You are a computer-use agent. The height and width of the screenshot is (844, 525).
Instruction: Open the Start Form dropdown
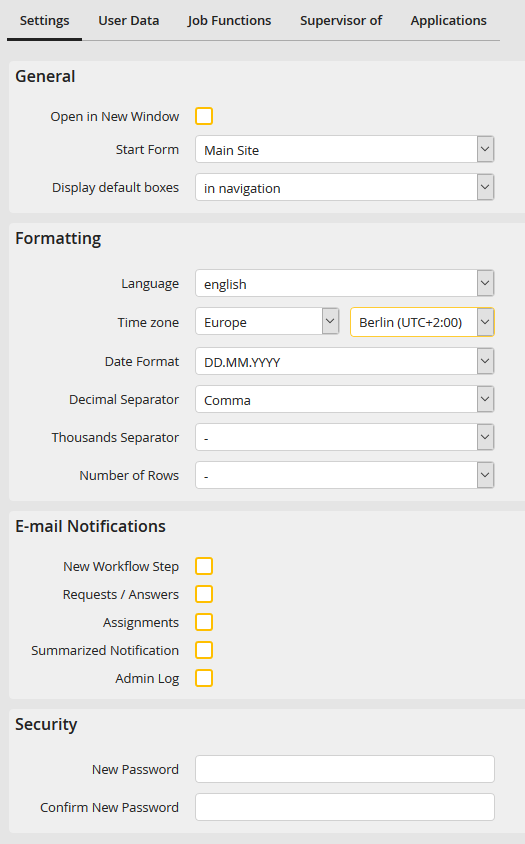345,149
